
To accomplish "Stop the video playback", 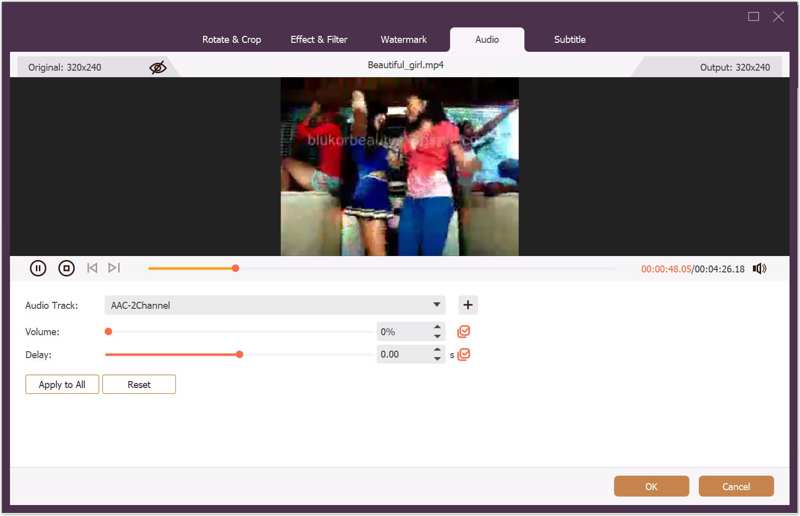I will click(66, 268).
